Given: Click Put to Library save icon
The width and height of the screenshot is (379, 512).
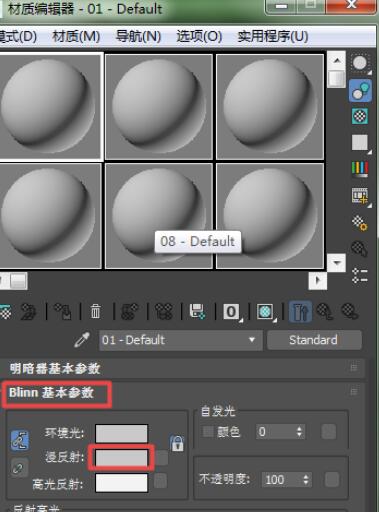Looking at the screenshot, I should point(197,312).
